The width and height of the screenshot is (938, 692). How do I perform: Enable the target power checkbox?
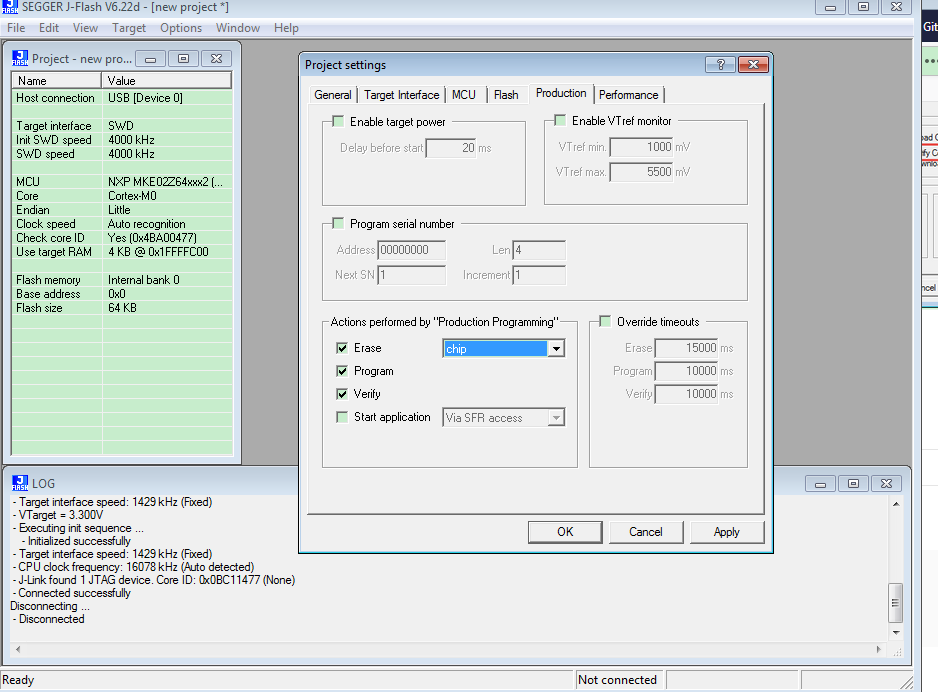coord(338,121)
